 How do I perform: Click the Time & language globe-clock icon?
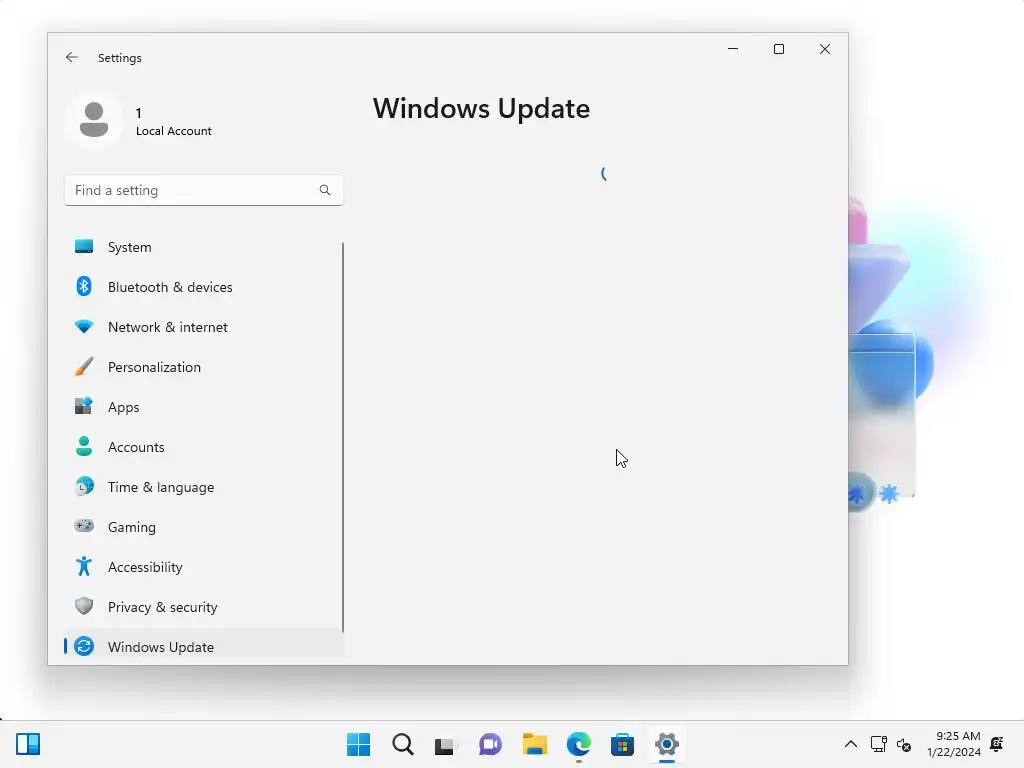coord(84,487)
